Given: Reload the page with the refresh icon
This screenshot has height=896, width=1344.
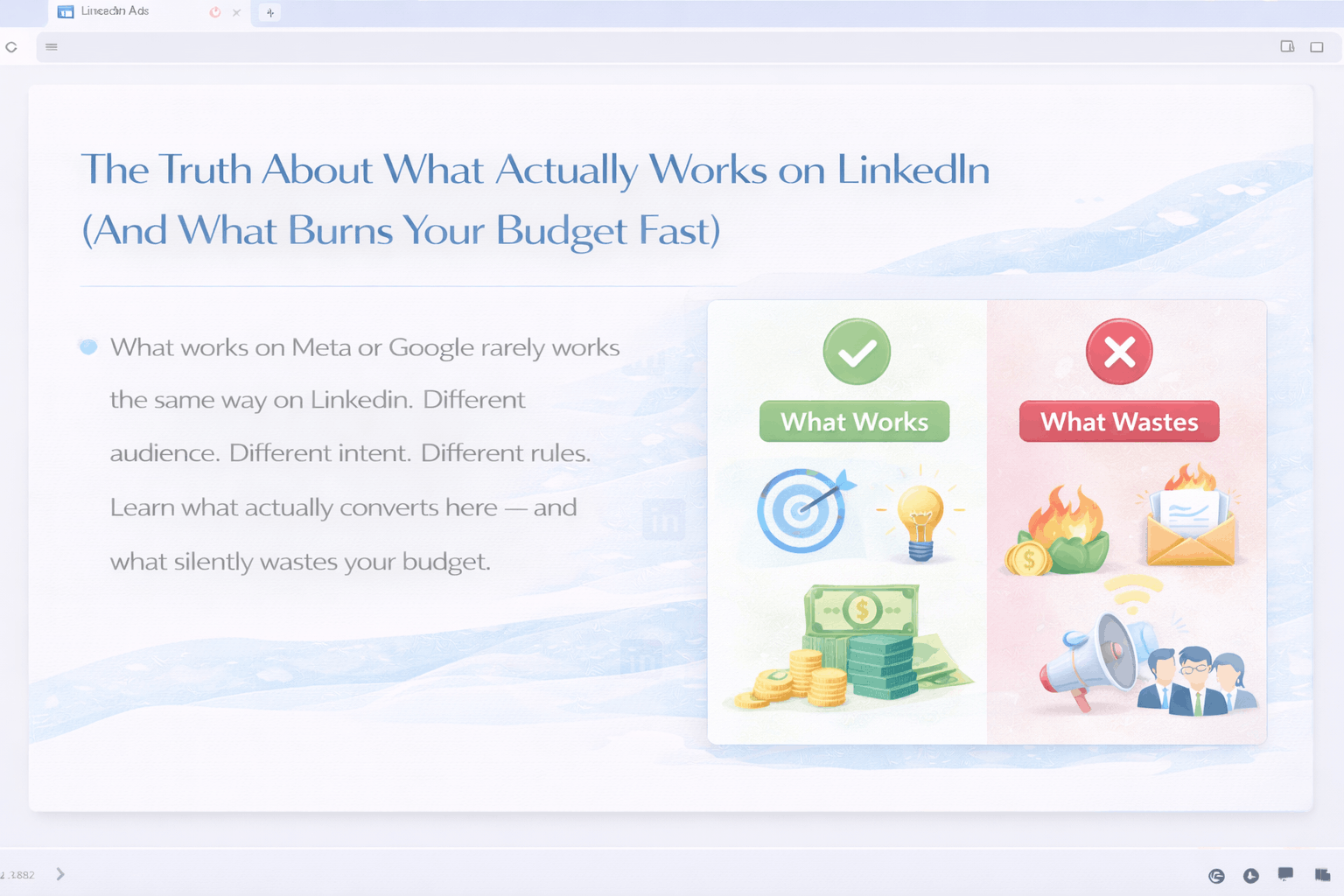Looking at the screenshot, I should tap(11, 47).
